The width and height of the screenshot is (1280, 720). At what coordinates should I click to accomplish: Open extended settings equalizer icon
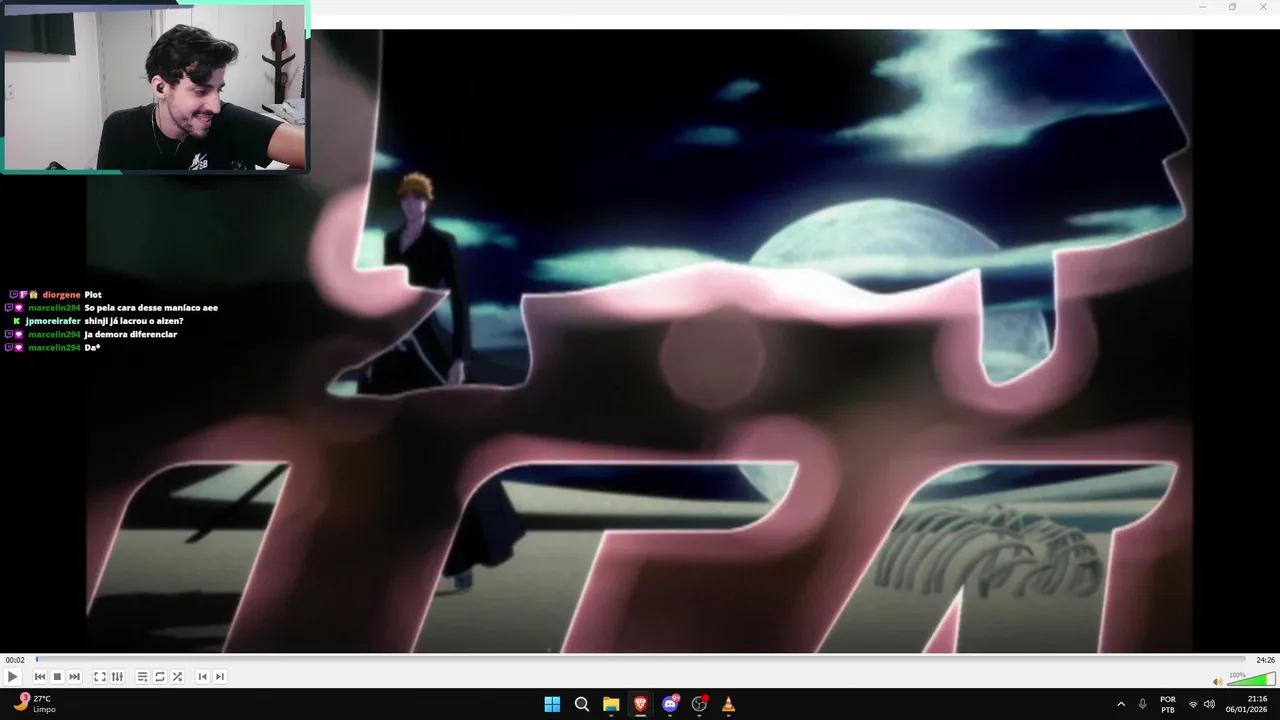(x=117, y=677)
